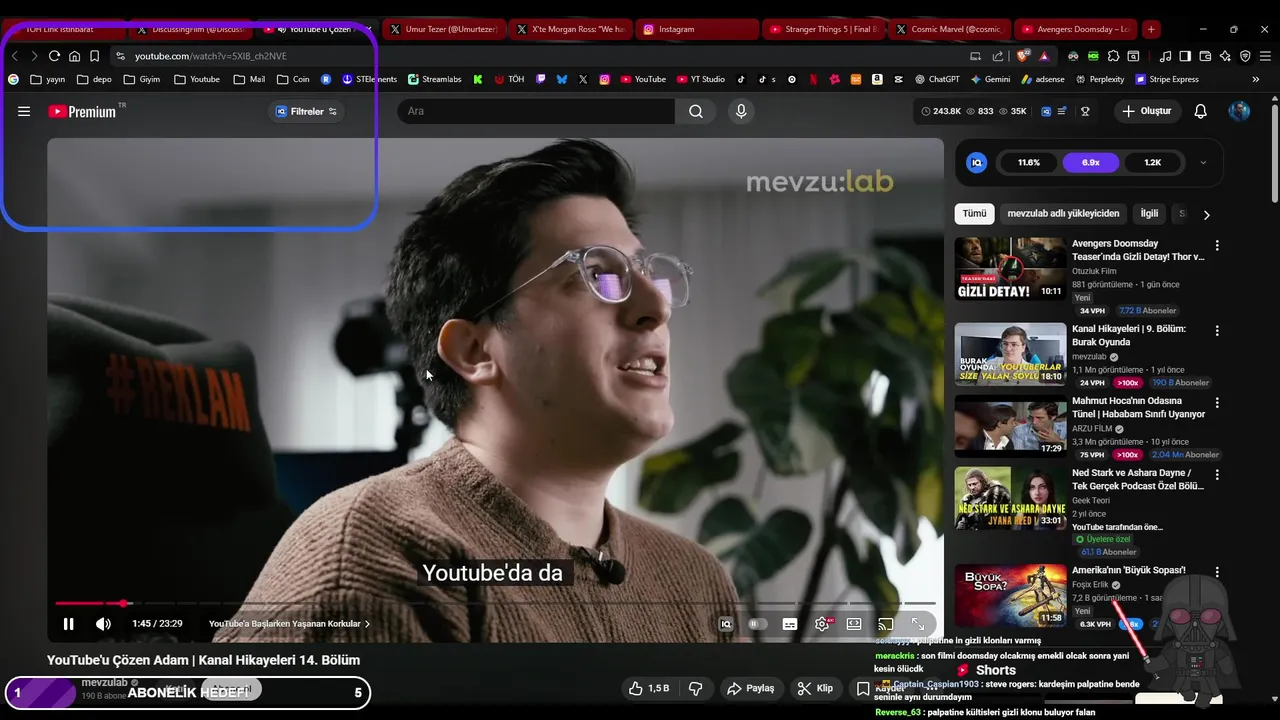Open the Amerika'nın 'Büyük Sopası' thumbnail
The image size is (1280, 720).
1010,597
